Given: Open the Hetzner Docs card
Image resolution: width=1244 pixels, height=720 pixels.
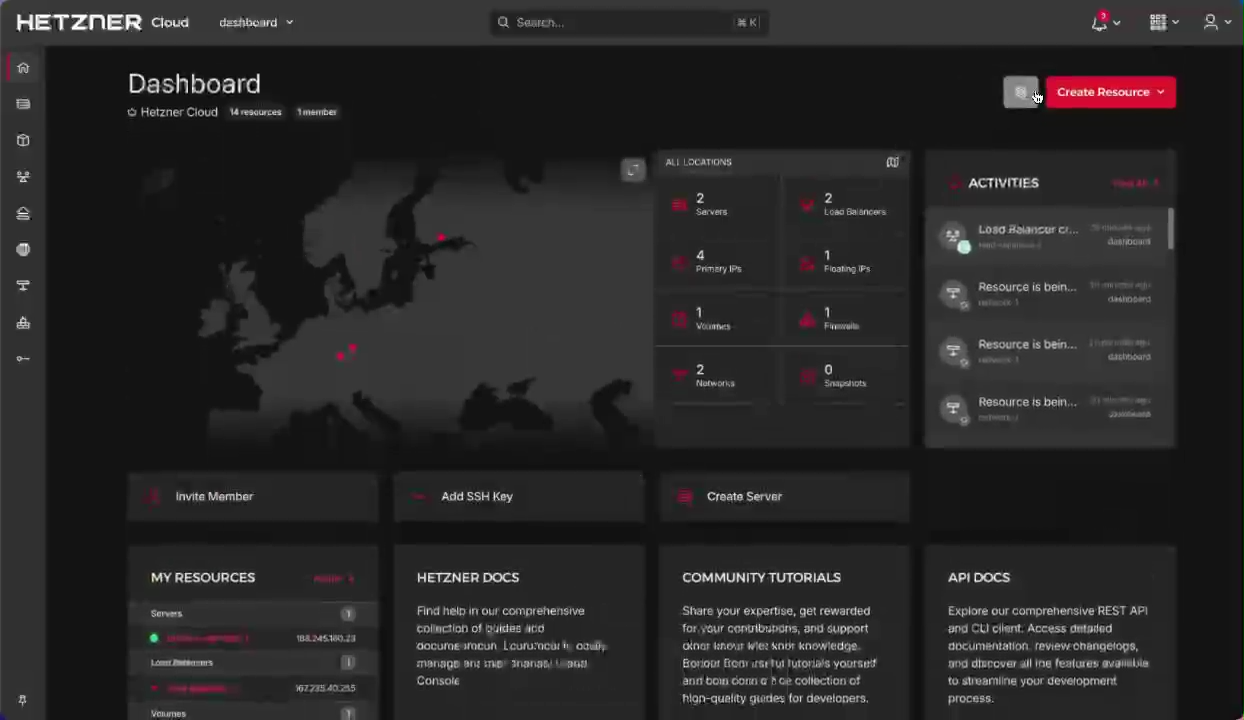Looking at the screenshot, I should [x=519, y=632].
